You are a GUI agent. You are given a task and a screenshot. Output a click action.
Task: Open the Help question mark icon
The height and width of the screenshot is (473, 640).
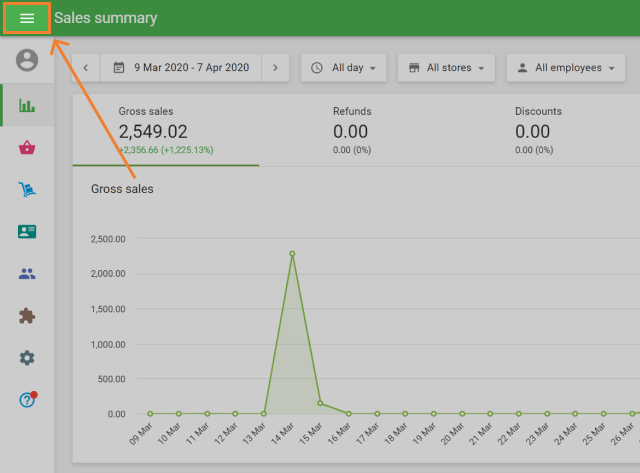[27, 399]
